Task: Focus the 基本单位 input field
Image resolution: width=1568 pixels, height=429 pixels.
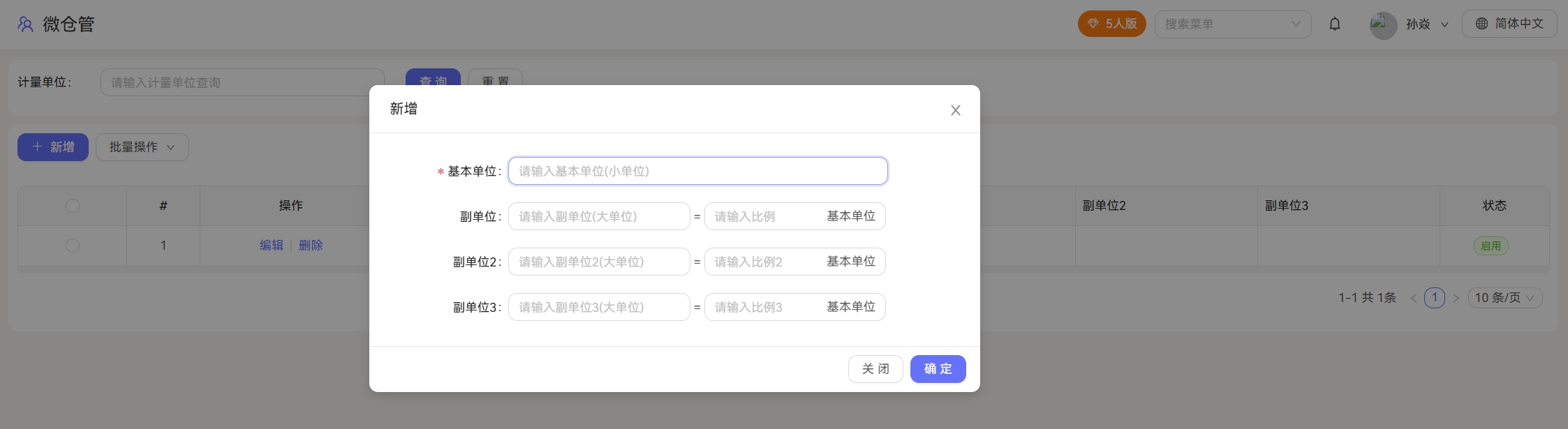Action: (698, 171)
